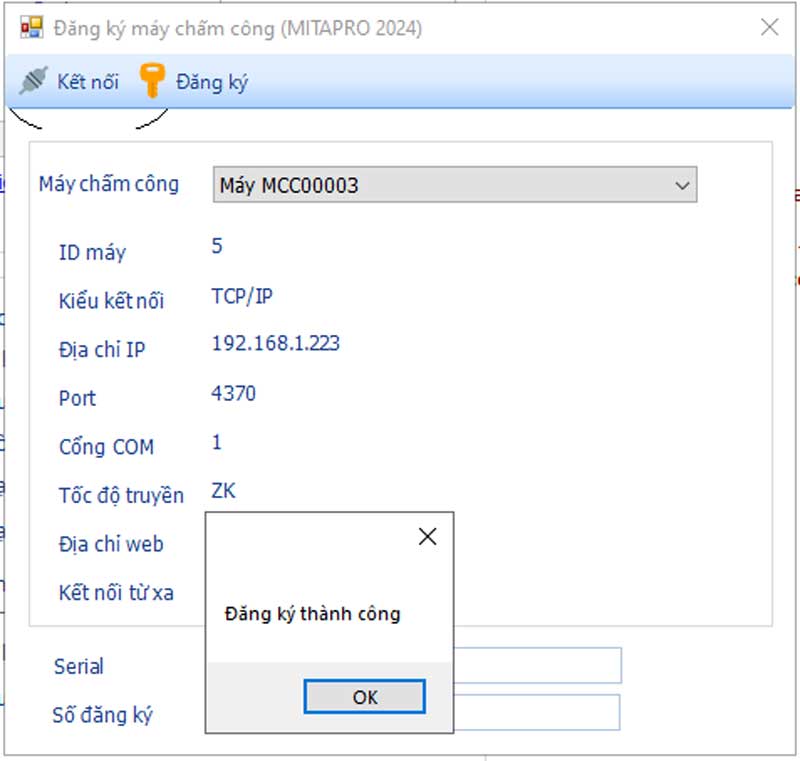This screenshot has height=761, width=800.
Task: Click the Kết nối từ xa label
Action: click(x=115, y=593)
